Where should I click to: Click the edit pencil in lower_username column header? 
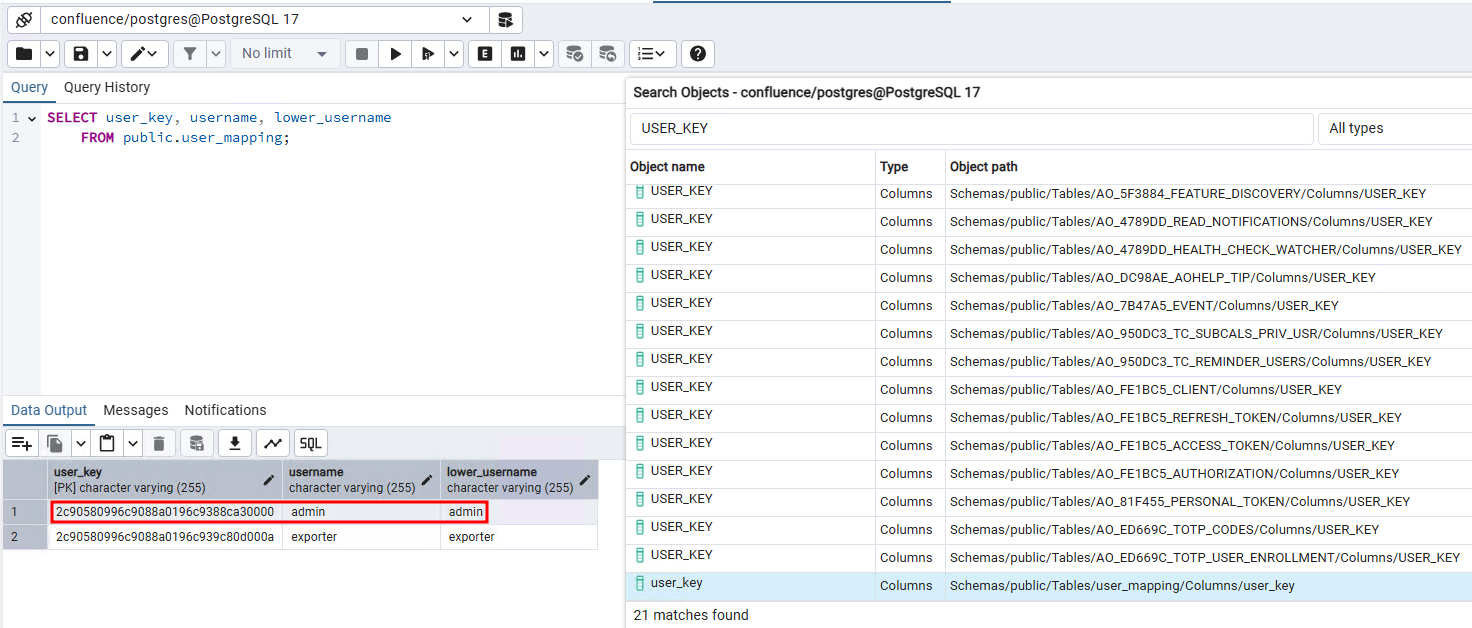585,480
